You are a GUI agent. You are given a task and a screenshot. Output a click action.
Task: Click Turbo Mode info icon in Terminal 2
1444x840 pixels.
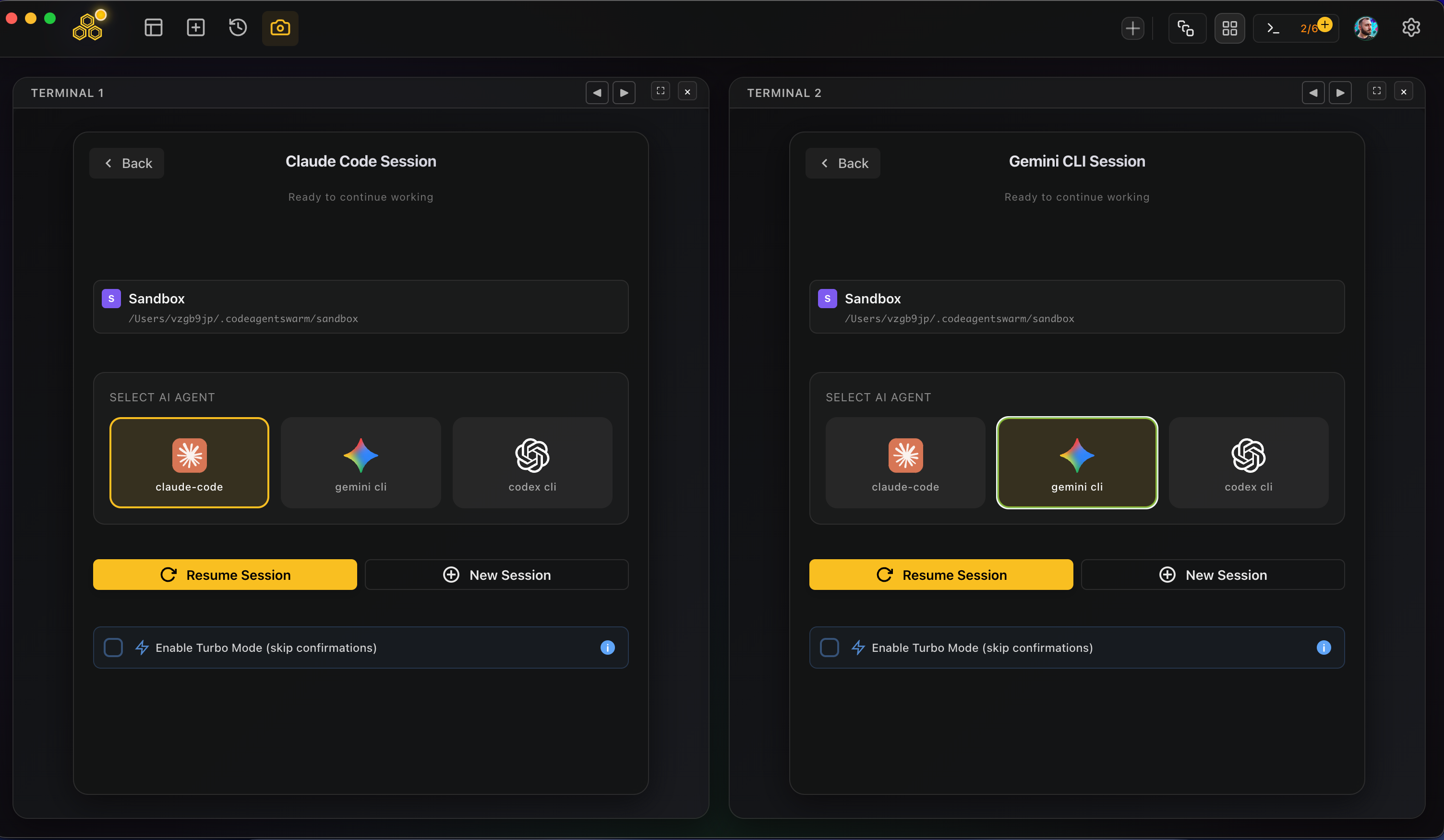click(x=1324, y=648)
